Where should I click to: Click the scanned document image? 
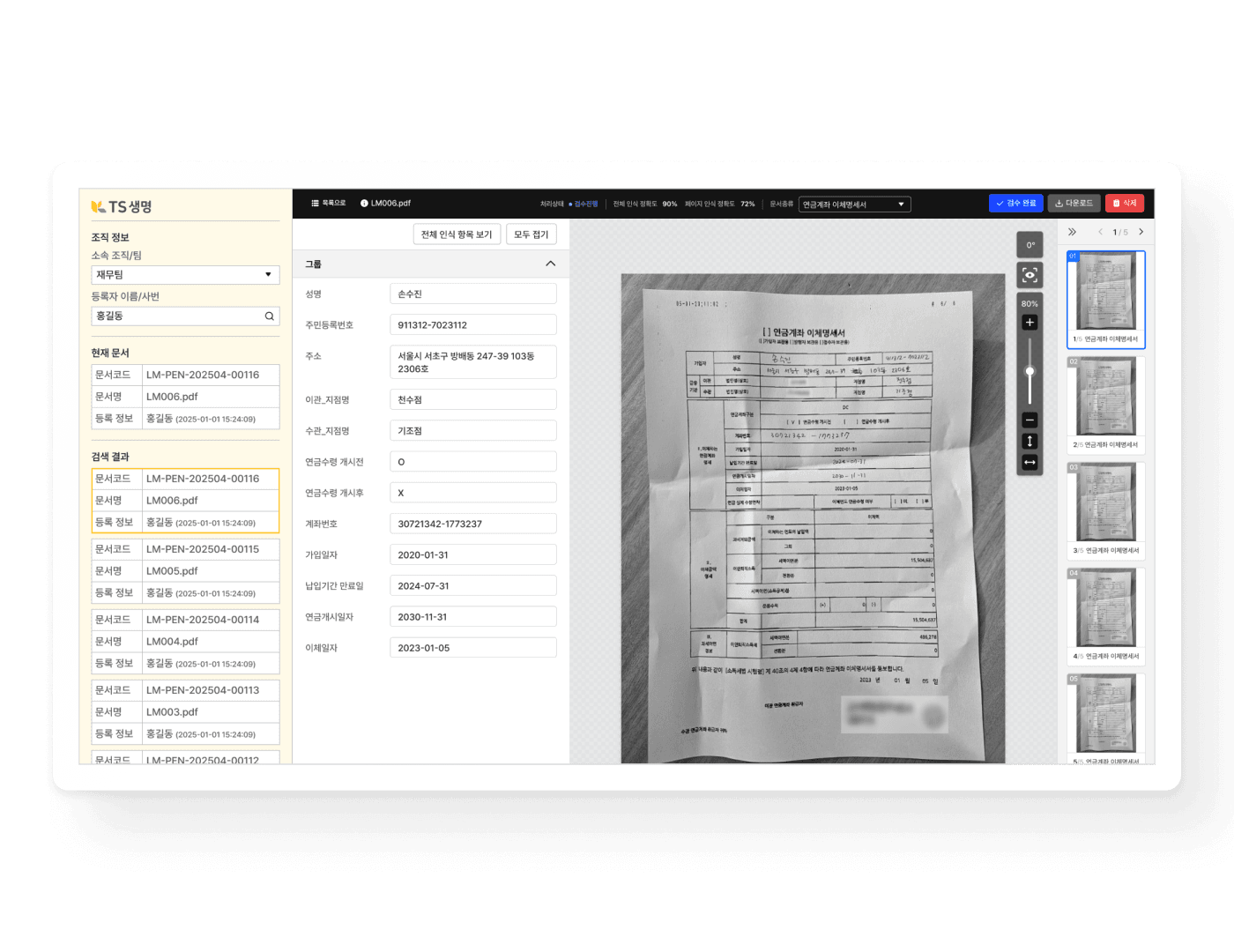pyautogui.click(x=813, y=518)
